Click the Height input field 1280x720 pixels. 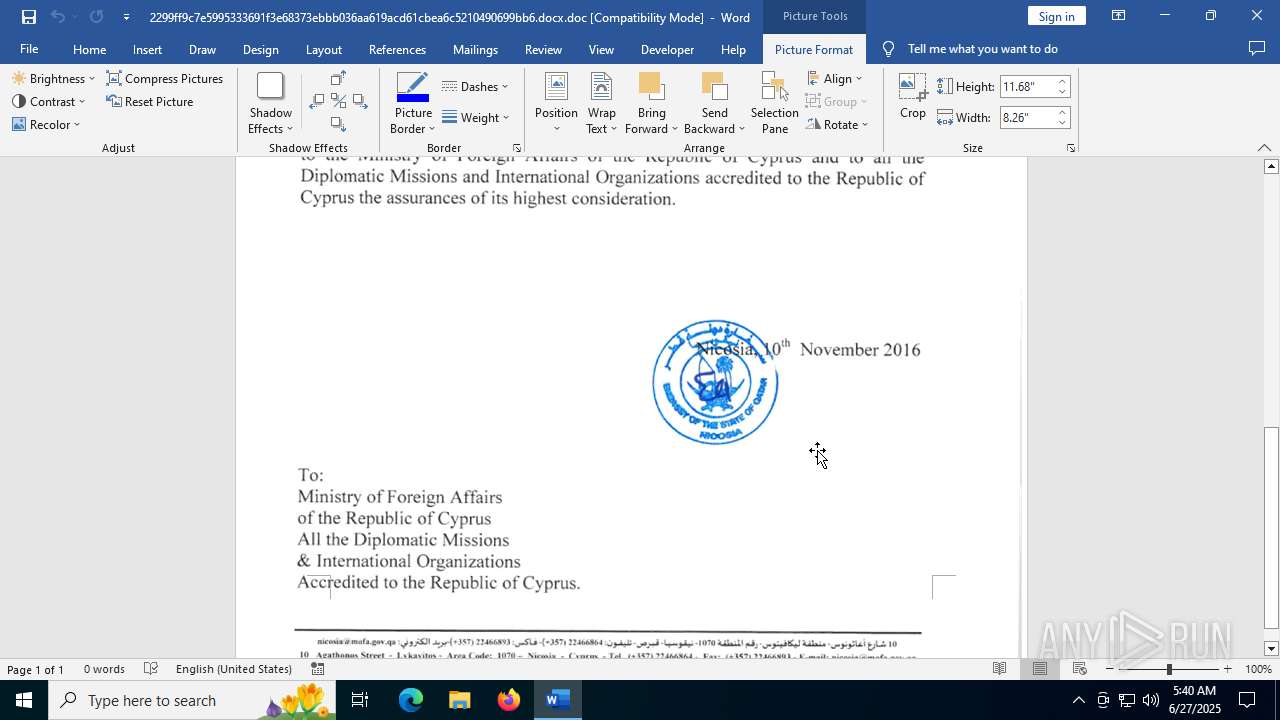(1027, 87)
